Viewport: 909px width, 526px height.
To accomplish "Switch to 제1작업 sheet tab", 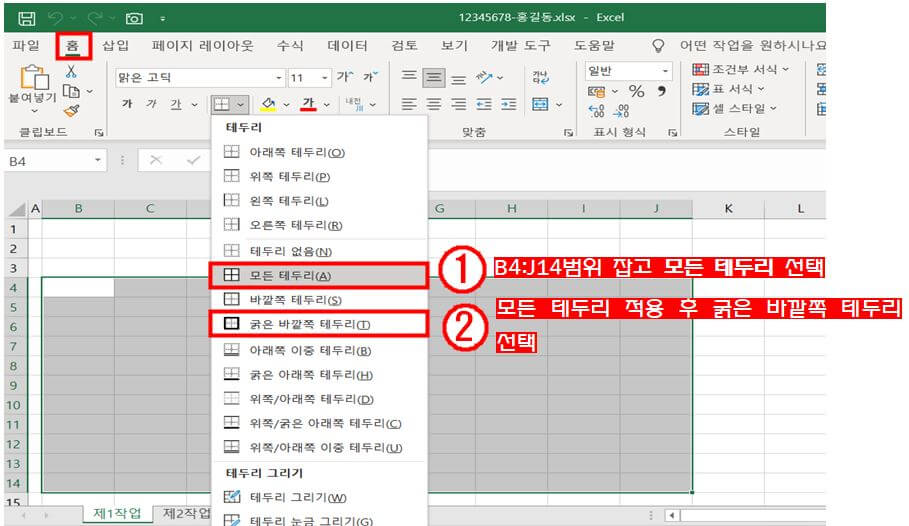I will (x=117, y=513).
